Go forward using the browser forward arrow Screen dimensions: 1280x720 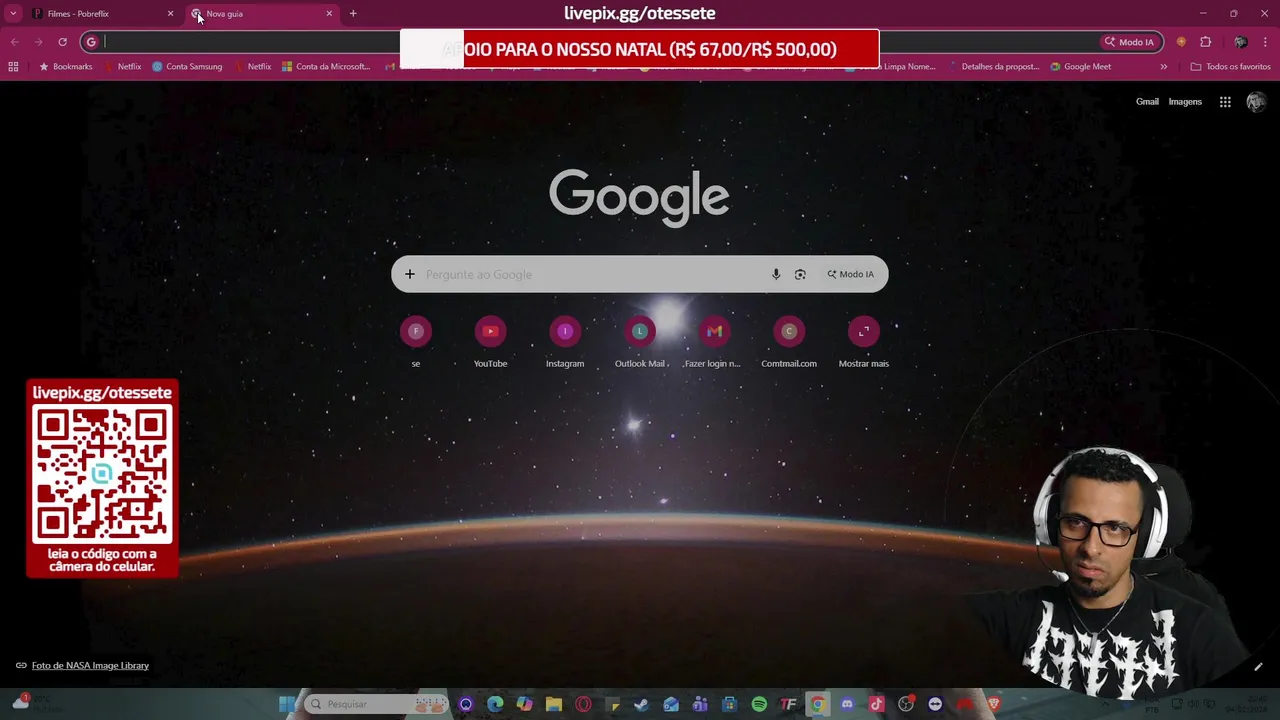click(x=38, y=42)
